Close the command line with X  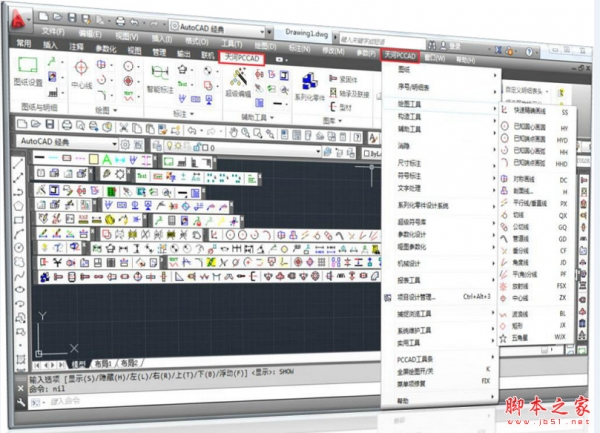coord(21,389)
